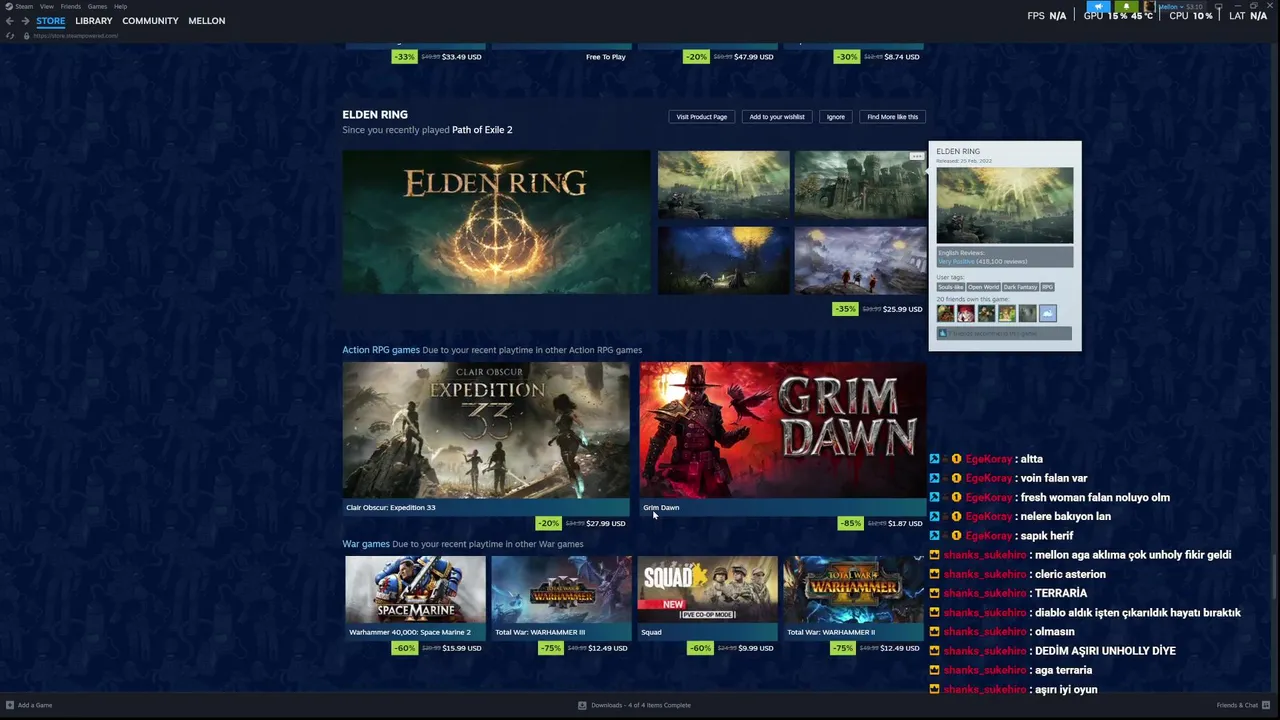Open the Help menu
Screen dimensions: 1280x720
[x=120, y=6]
